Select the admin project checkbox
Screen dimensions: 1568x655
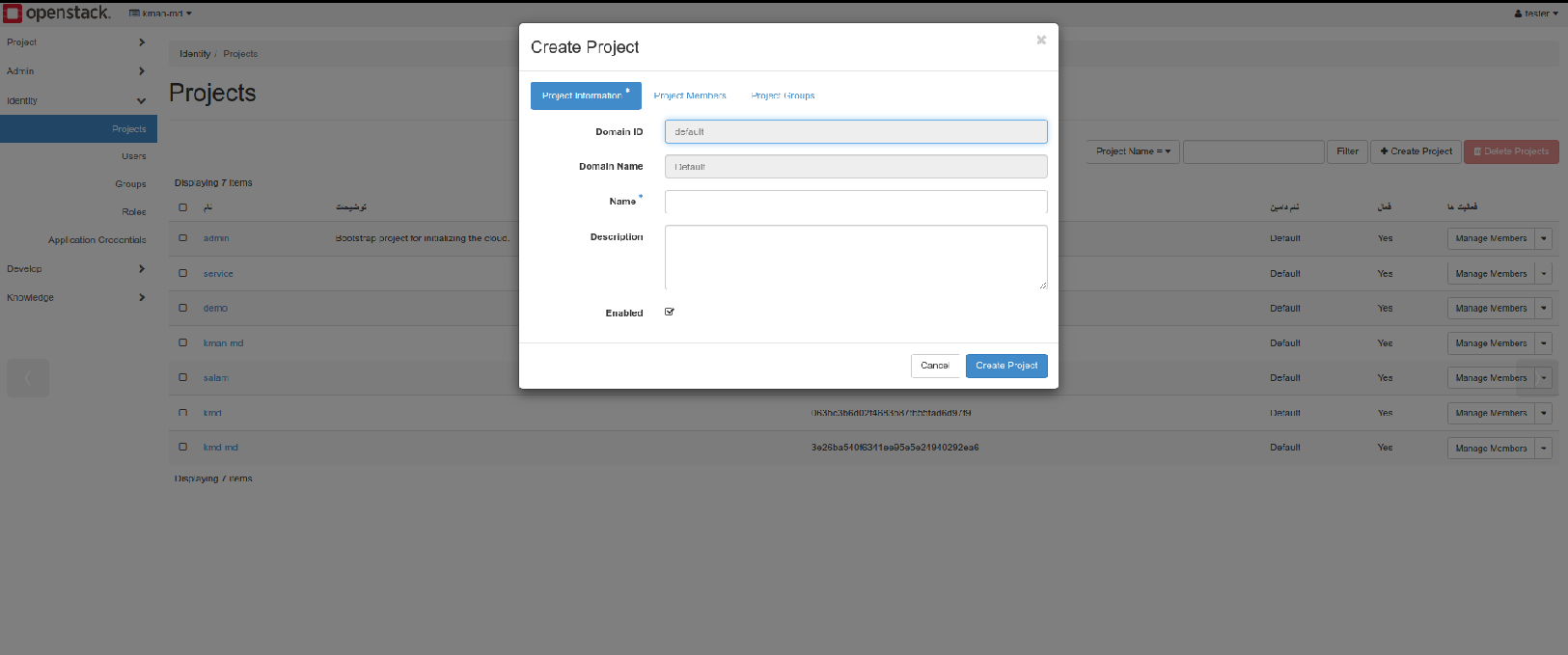point(182,238)
